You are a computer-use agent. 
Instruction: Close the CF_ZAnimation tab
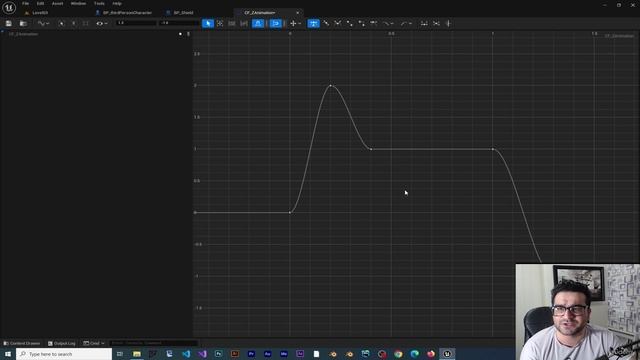(x=298, y=13)
